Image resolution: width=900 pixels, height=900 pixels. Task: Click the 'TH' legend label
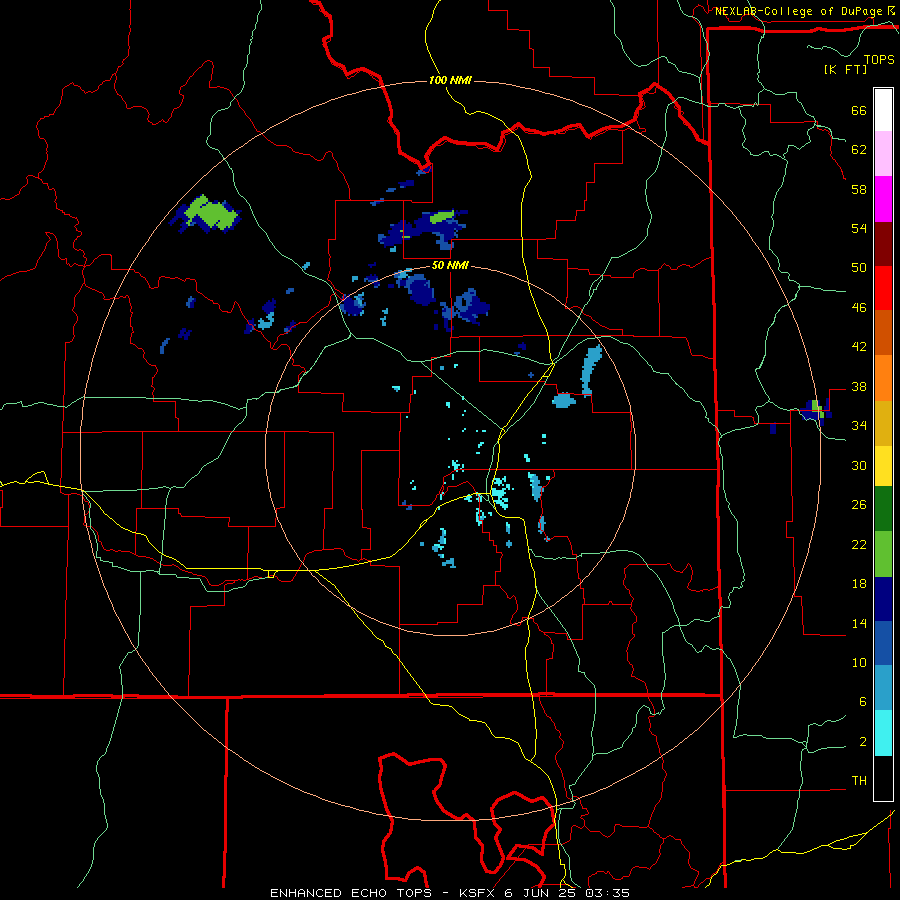point(859,781)
